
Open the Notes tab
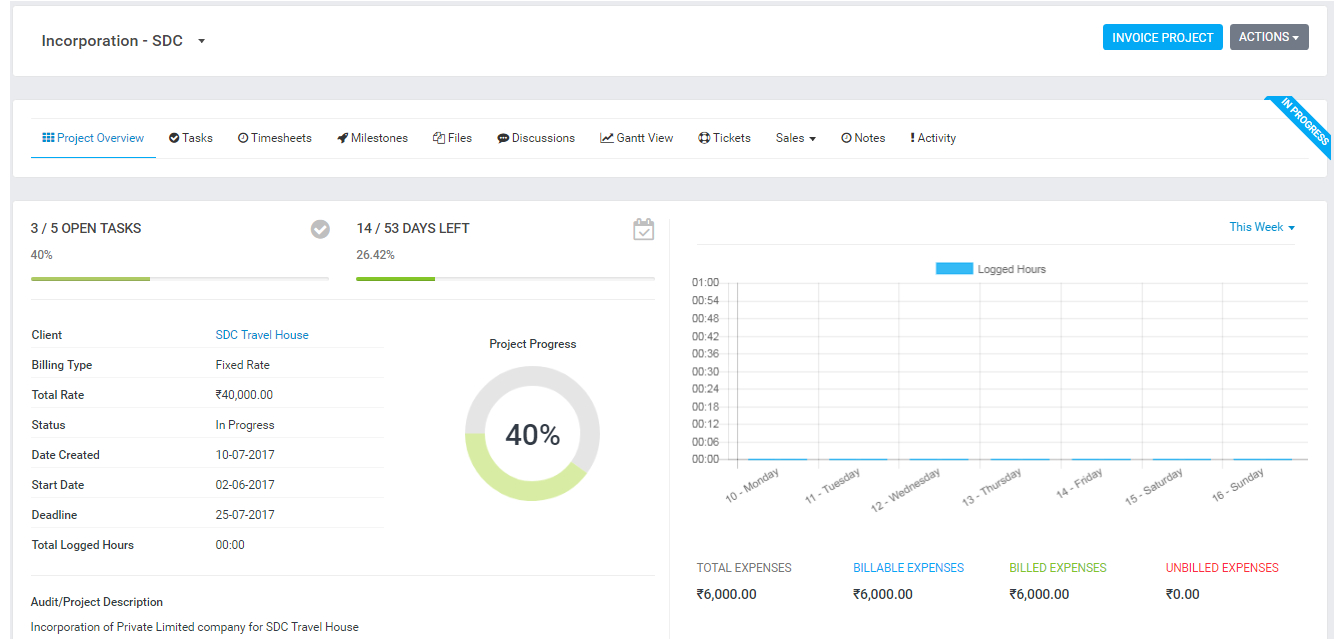click(x=863, y=138)
